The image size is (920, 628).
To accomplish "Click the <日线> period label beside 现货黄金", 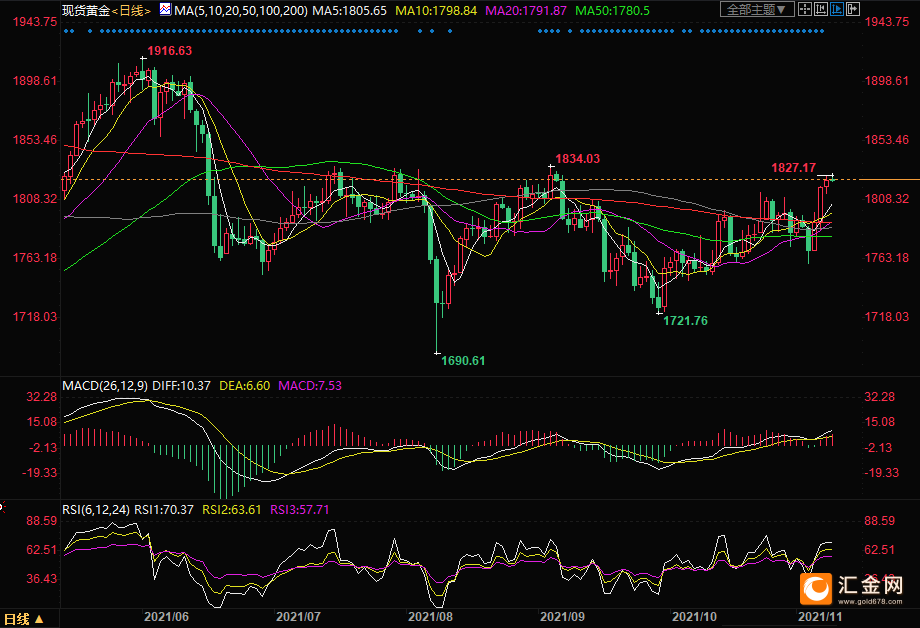I will [130, 11].
